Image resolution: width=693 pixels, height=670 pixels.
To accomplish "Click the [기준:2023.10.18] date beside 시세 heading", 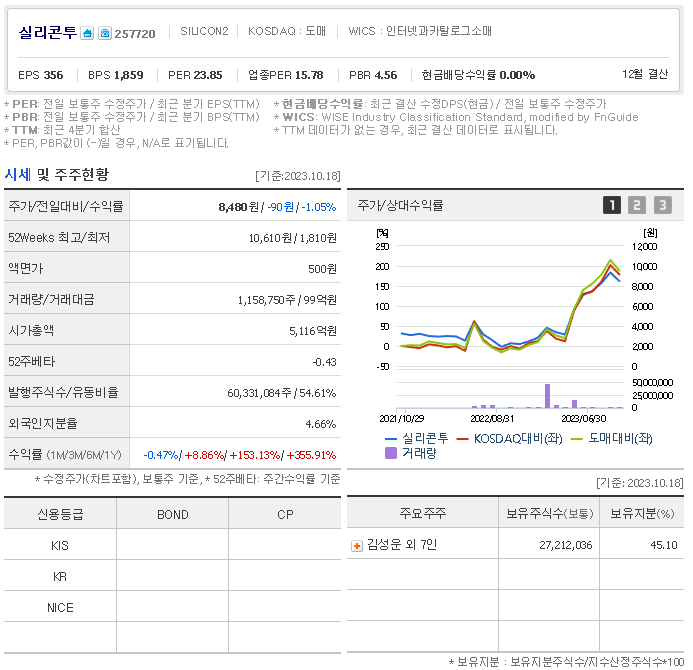I will [298, 176].
